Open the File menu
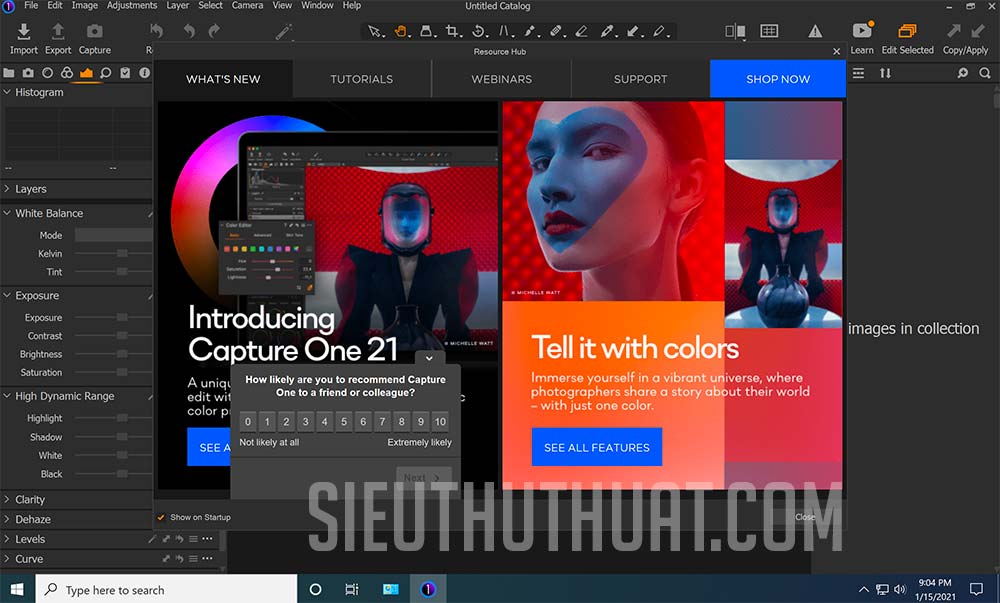The image size is (1000, 603). (x=31, y=6)
